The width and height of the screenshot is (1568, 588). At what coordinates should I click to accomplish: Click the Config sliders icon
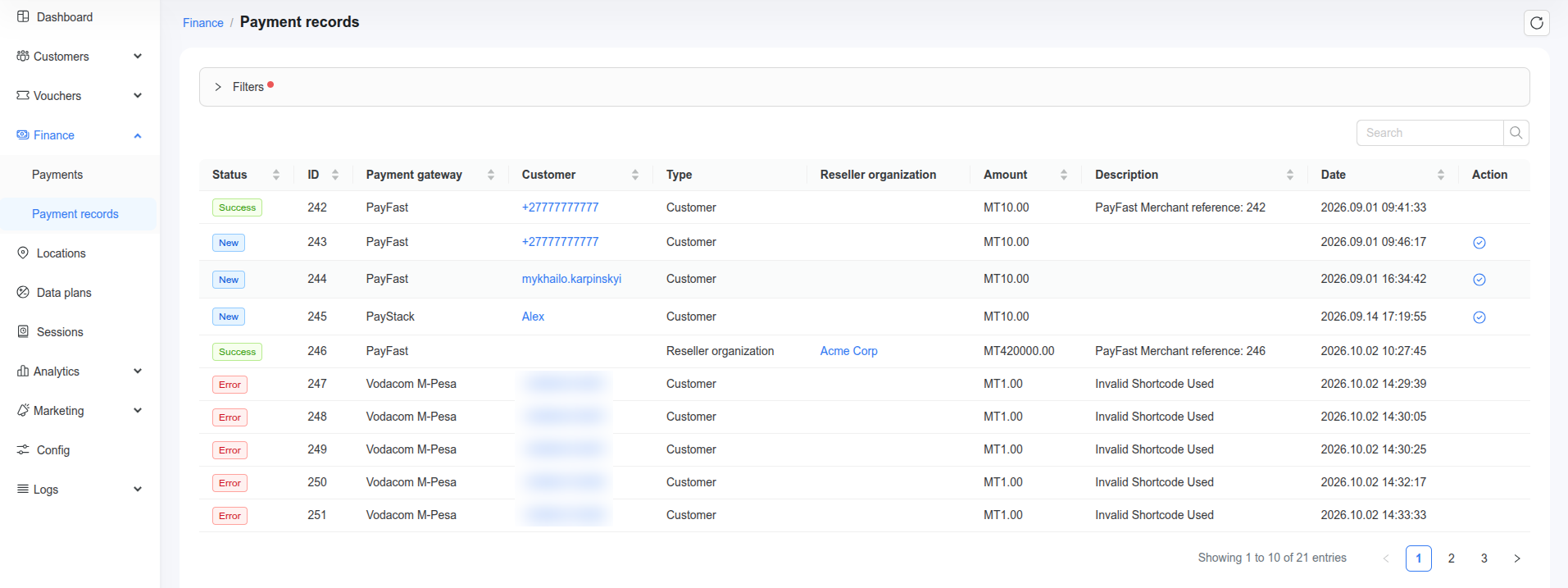pyautogui.click(x=23, y=449)
